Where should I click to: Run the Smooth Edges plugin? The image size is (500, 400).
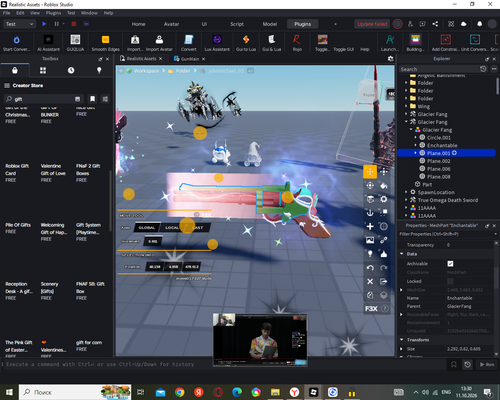tap(105, 43)
